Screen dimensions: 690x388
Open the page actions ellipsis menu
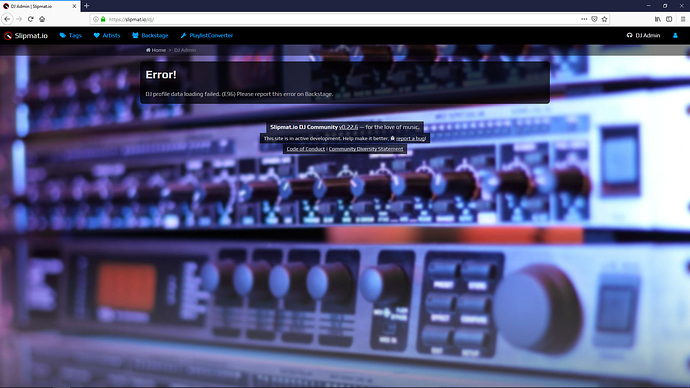[x=584, y=19]
